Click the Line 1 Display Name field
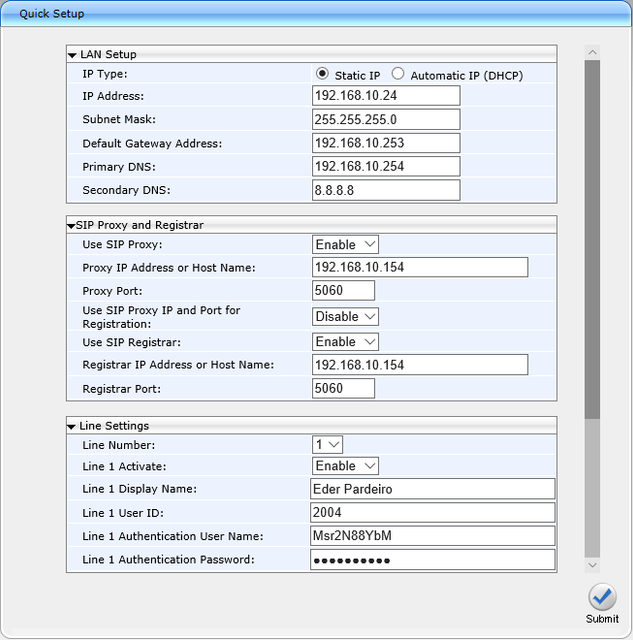The image size is (633, 640). click(x=433, y=489)
